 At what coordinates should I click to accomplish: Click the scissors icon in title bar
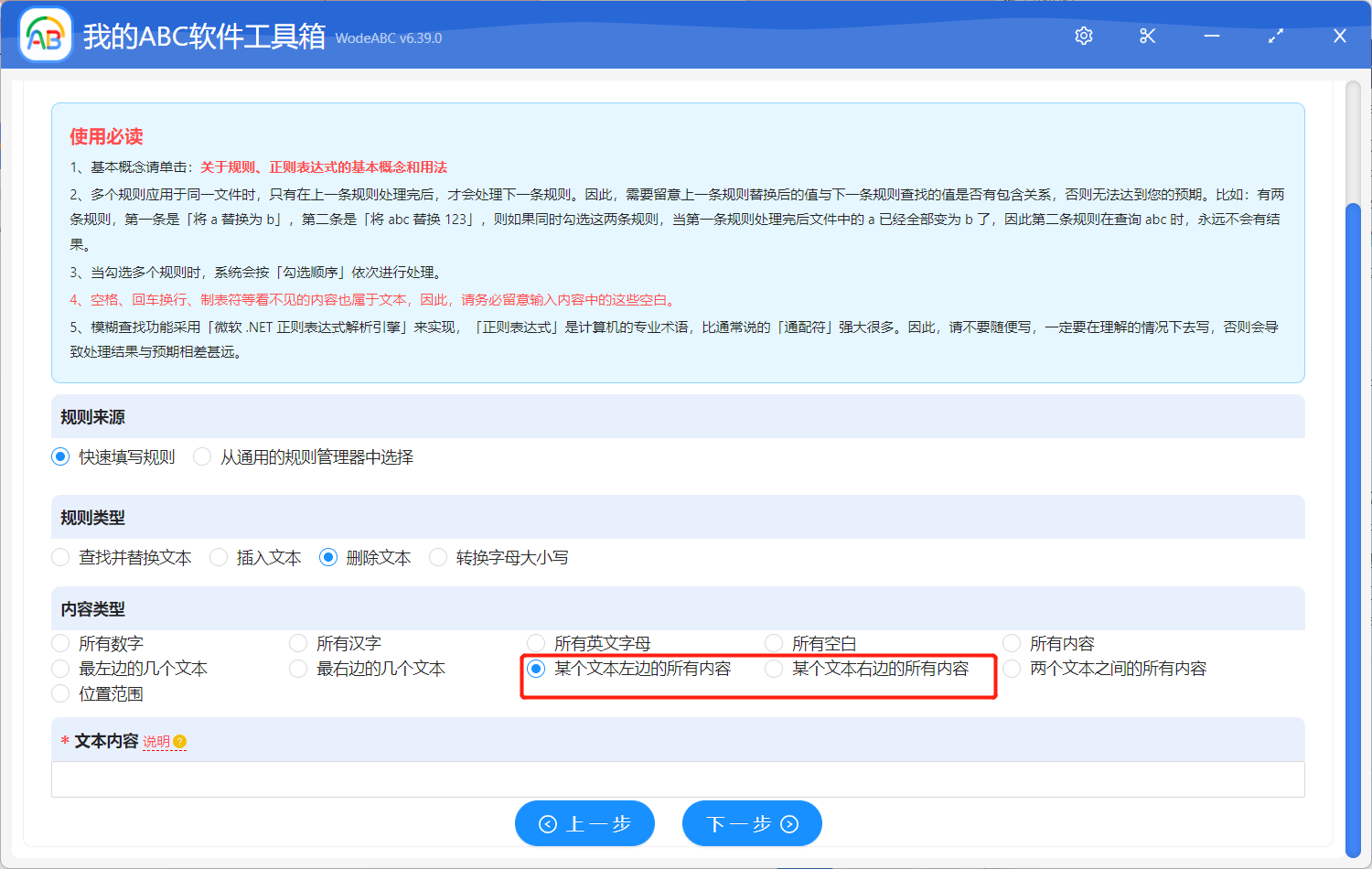1147,36
